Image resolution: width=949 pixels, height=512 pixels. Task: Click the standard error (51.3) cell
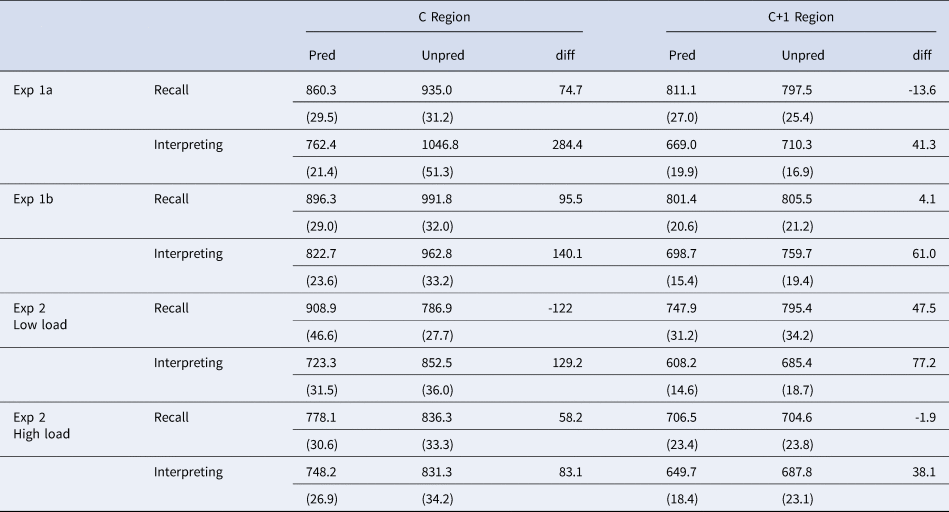[x=441, y=171]
